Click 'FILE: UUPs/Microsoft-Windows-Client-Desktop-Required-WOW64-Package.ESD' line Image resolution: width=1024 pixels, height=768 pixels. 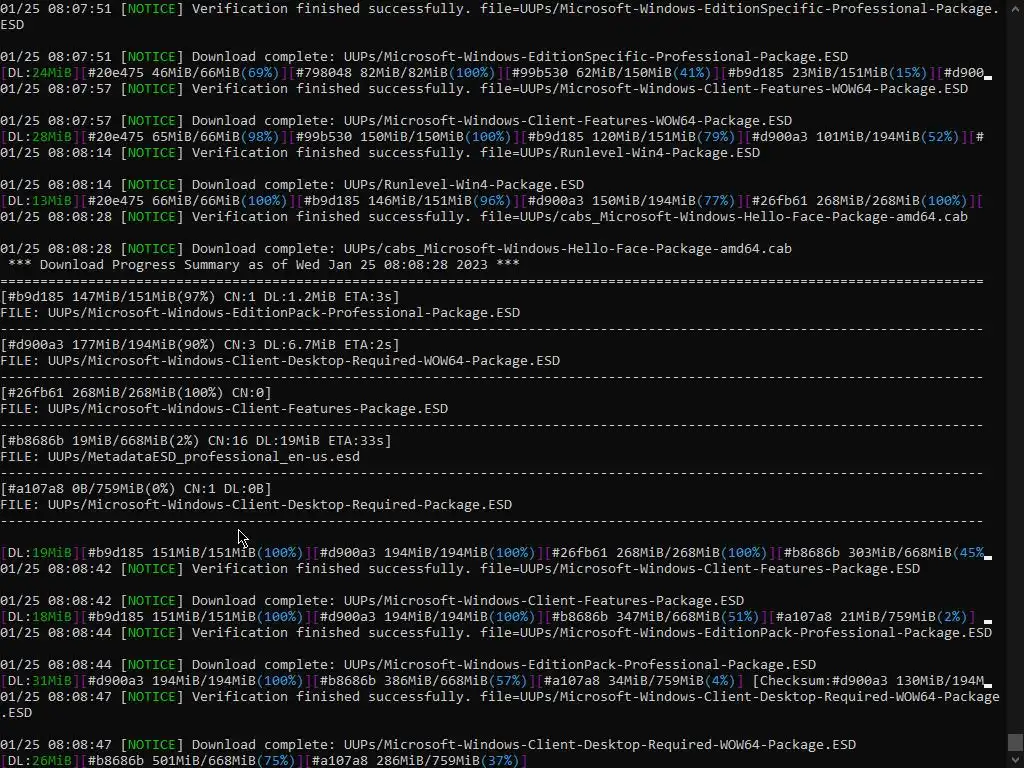pyautogui.click(x=280, y=360)
